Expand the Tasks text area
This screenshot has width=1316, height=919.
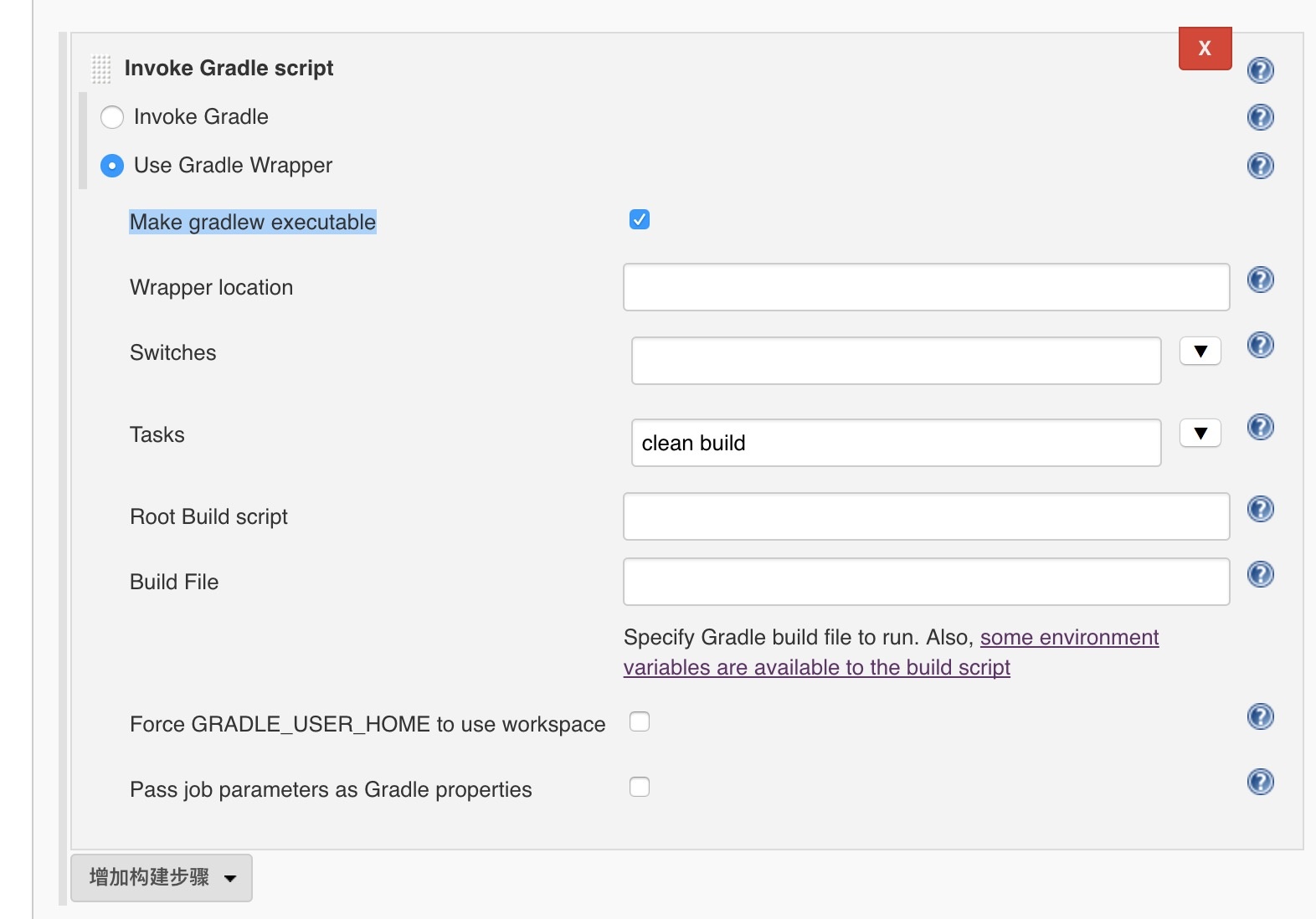click(x=1200, y=433)
